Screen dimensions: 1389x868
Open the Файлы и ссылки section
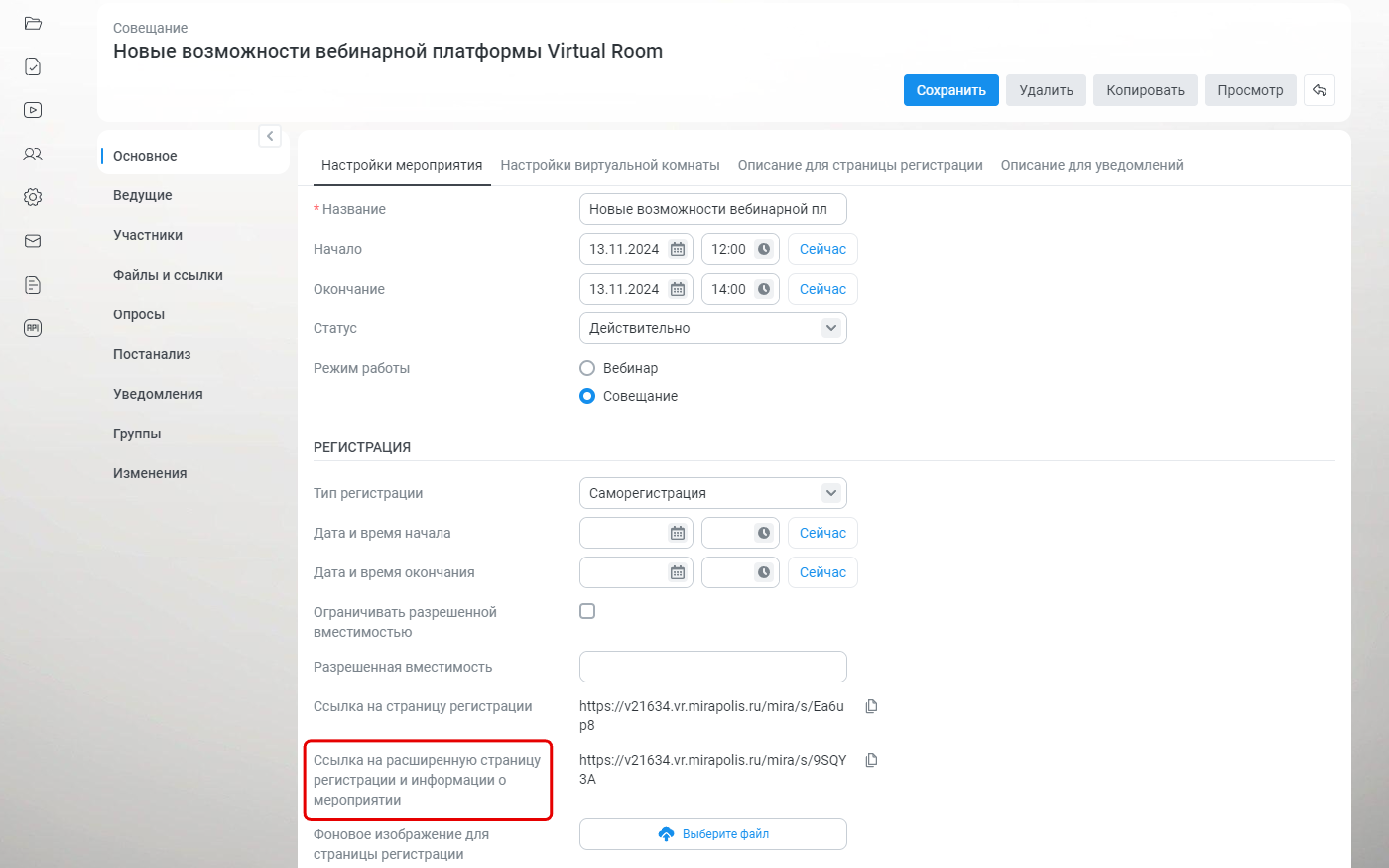tap(168, 275)
